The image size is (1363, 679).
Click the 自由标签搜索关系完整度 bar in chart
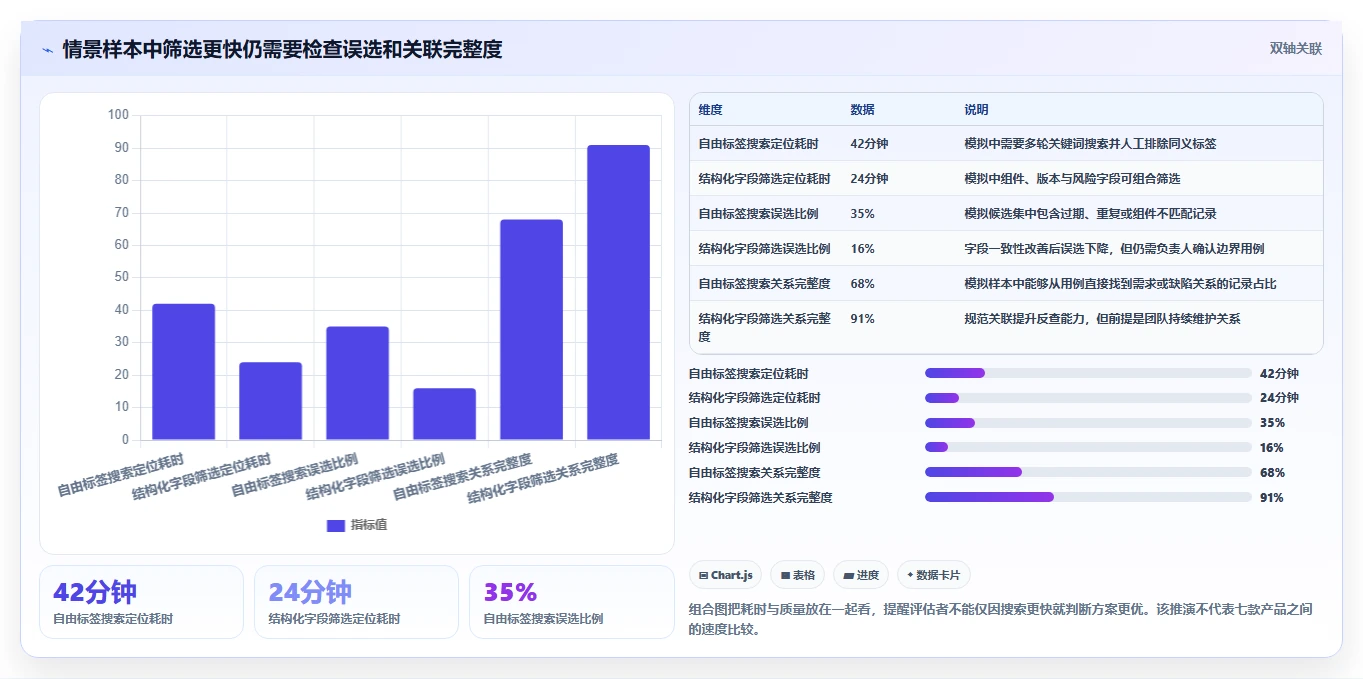531,330
